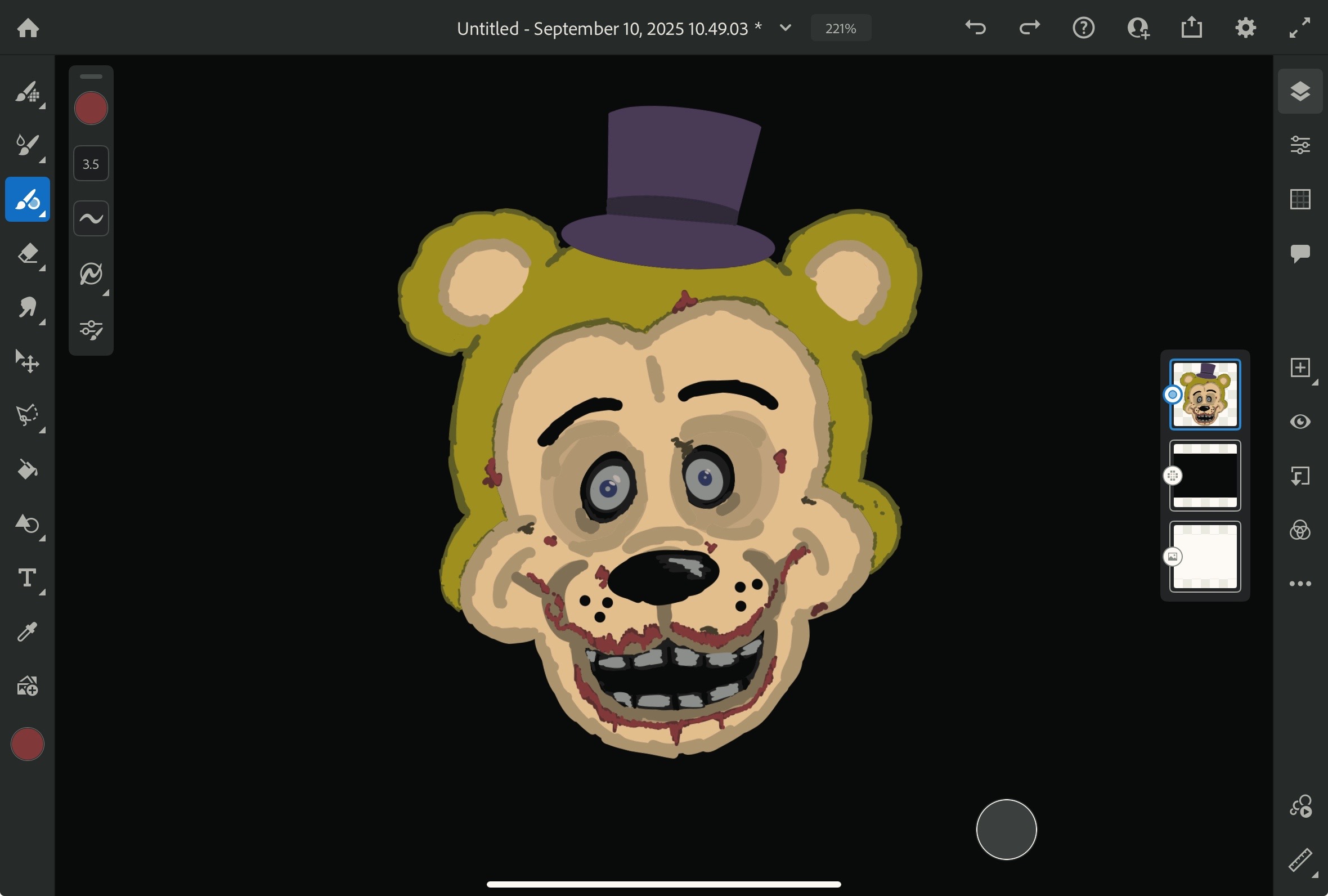Viewport: 1328px width, 896px height.
Task: Select the Lasso selection tool
Action: (28, 415)
